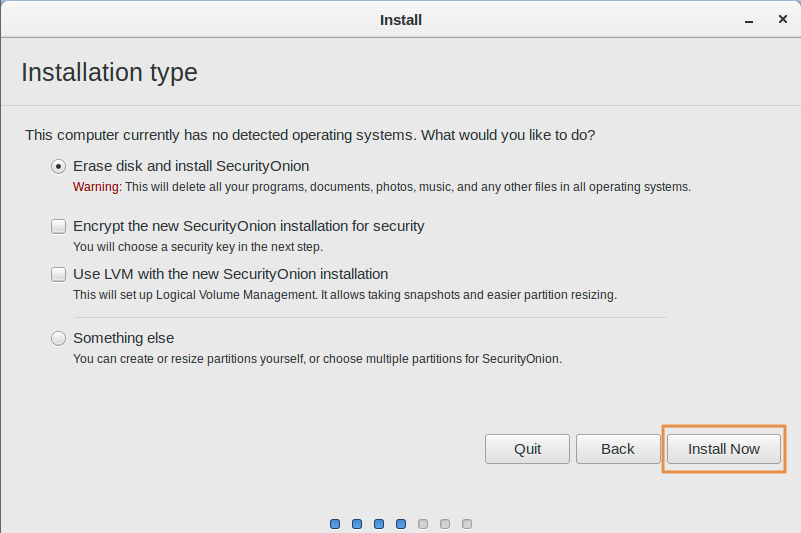801x533 pixels.
Task: Click the Installation type heading
Action: (x=109, y=72)
